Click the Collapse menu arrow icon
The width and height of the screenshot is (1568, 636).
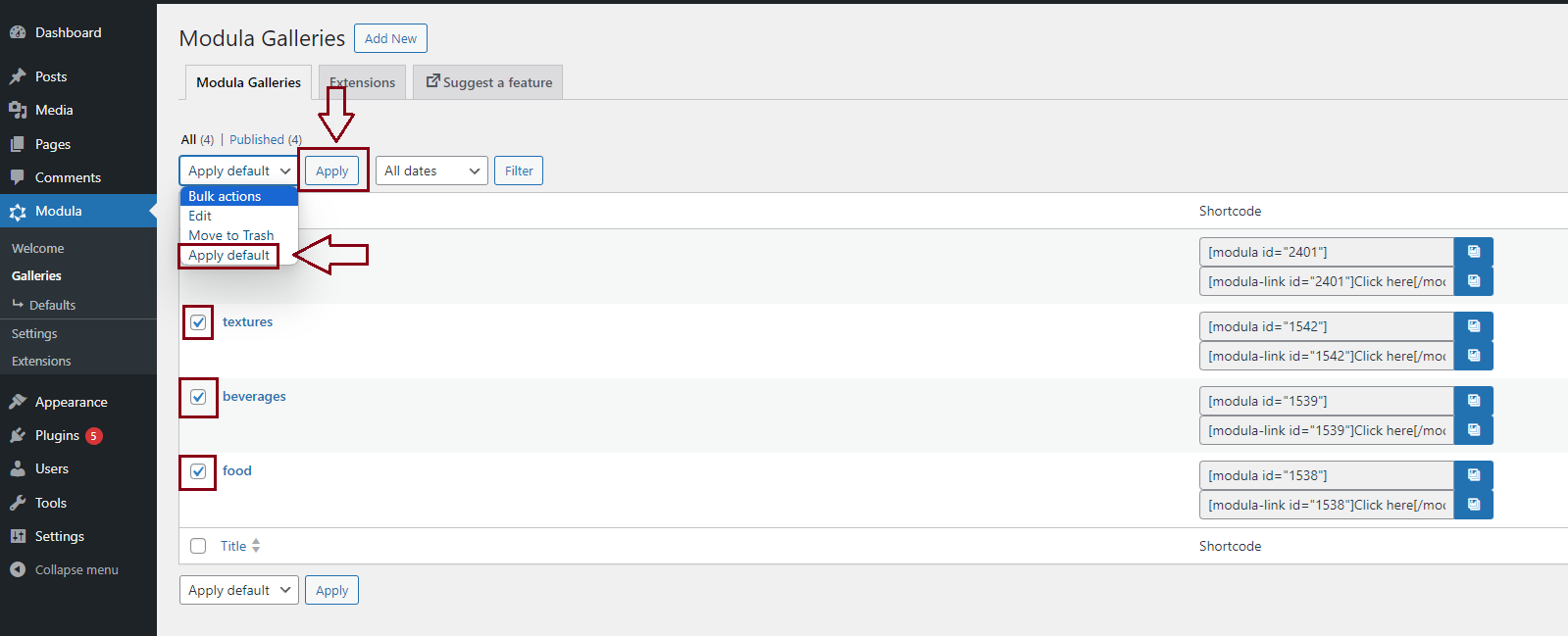[x=18, y=569]
